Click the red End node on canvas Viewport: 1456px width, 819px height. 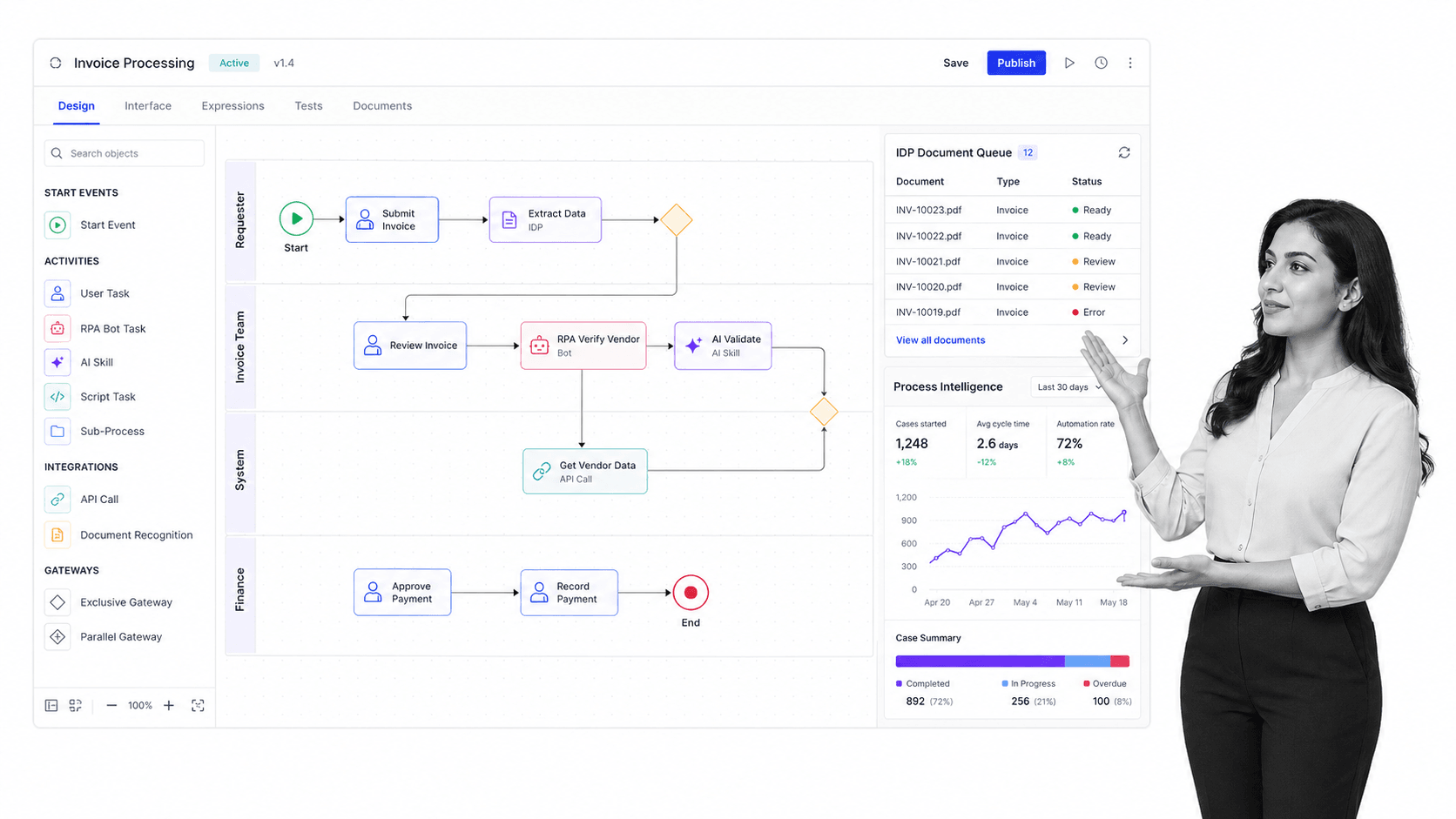pos(691,593)
